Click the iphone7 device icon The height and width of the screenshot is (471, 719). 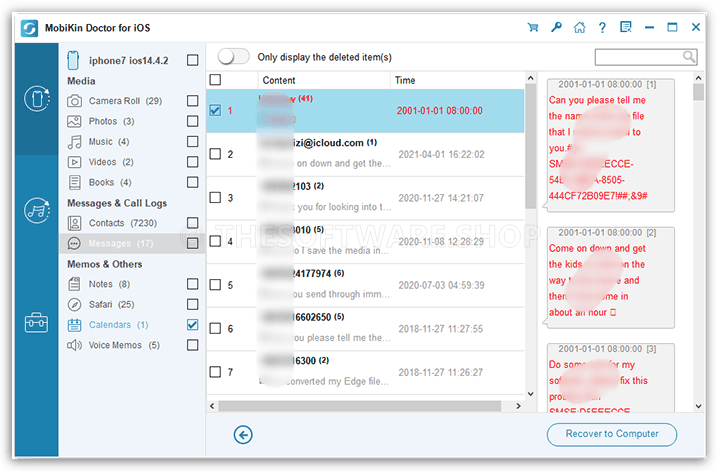[x=73, y=60]
